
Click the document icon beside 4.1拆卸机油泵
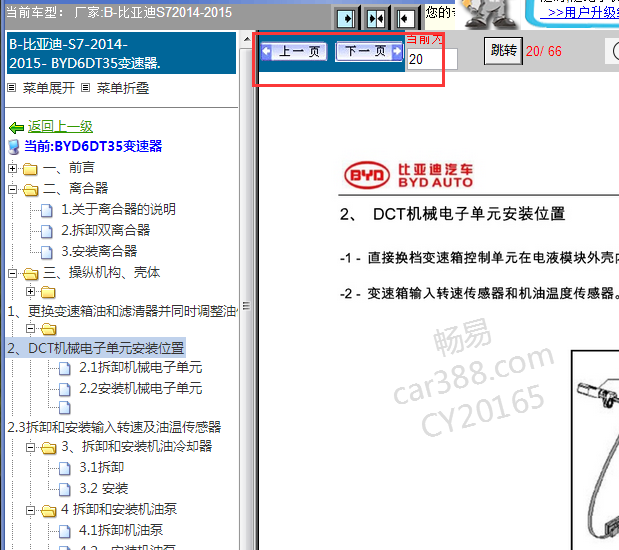click(64, 531)
